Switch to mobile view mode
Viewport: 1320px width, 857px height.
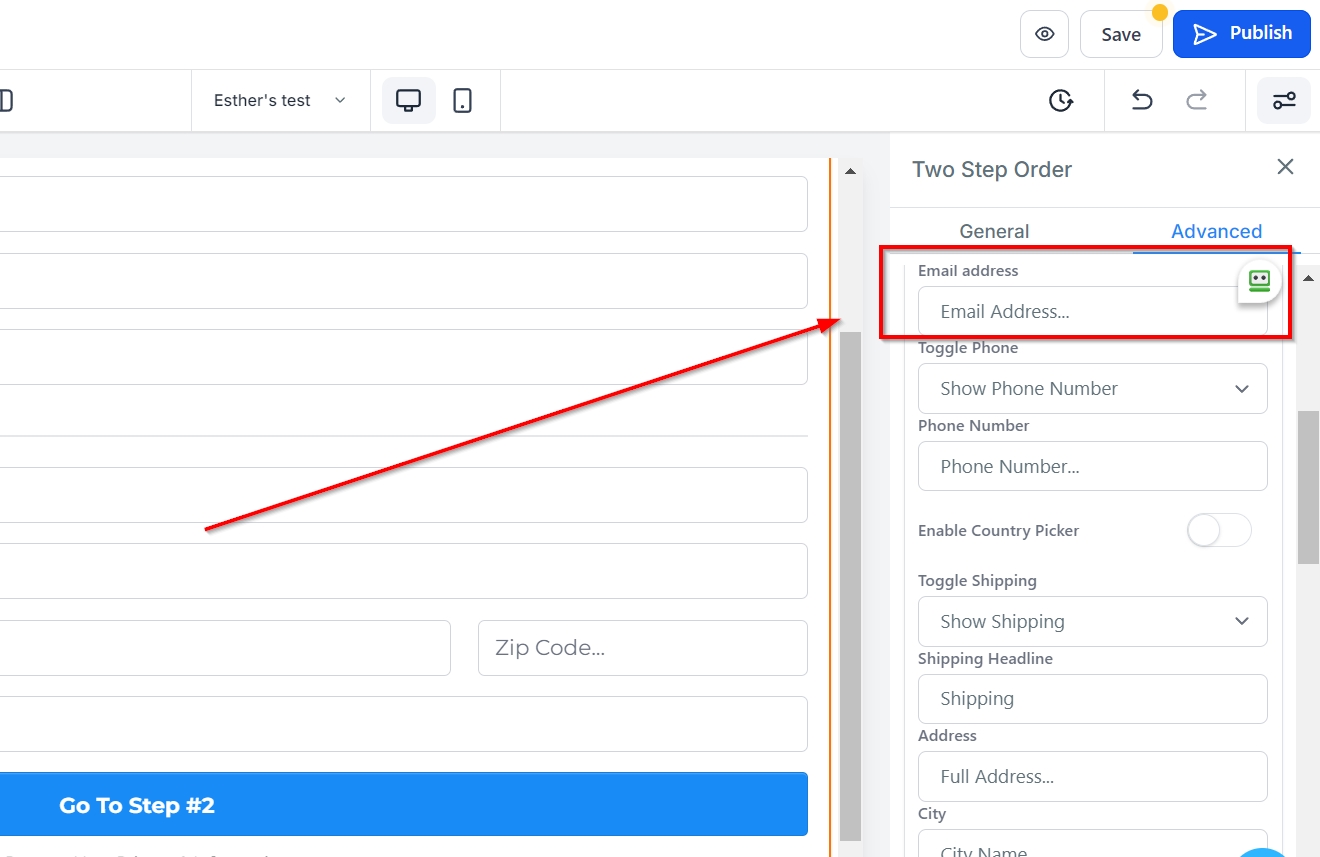[x=462, y=101]
